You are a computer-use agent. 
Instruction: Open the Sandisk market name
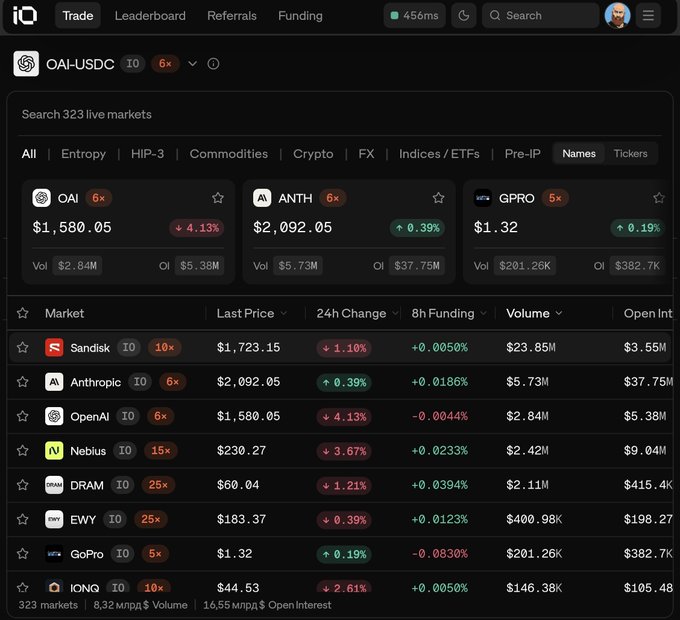click(90, 348)
